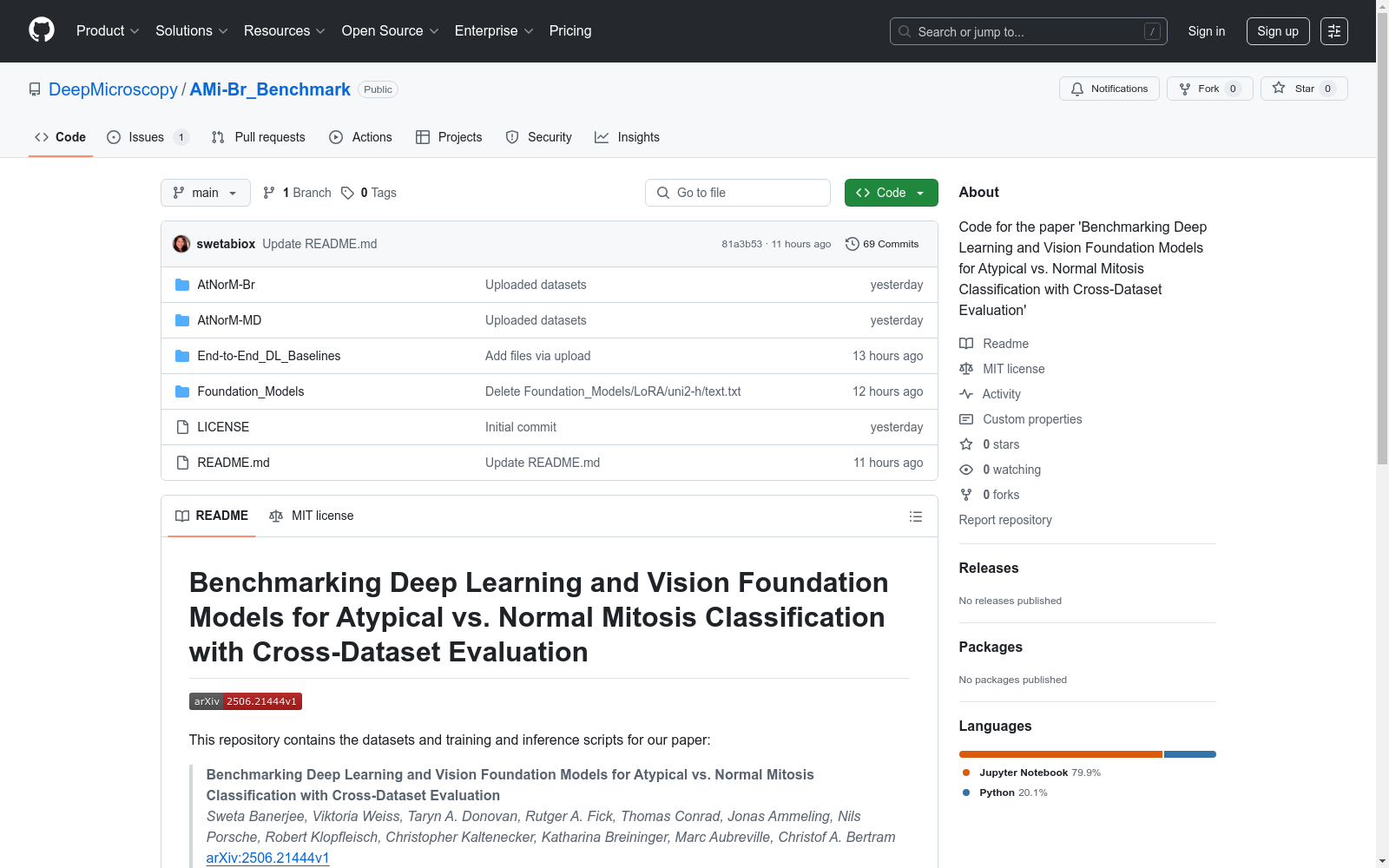This screenshot has width=1389, height=868.
Task: Expand the Resources menu
Action: point(285,31)
